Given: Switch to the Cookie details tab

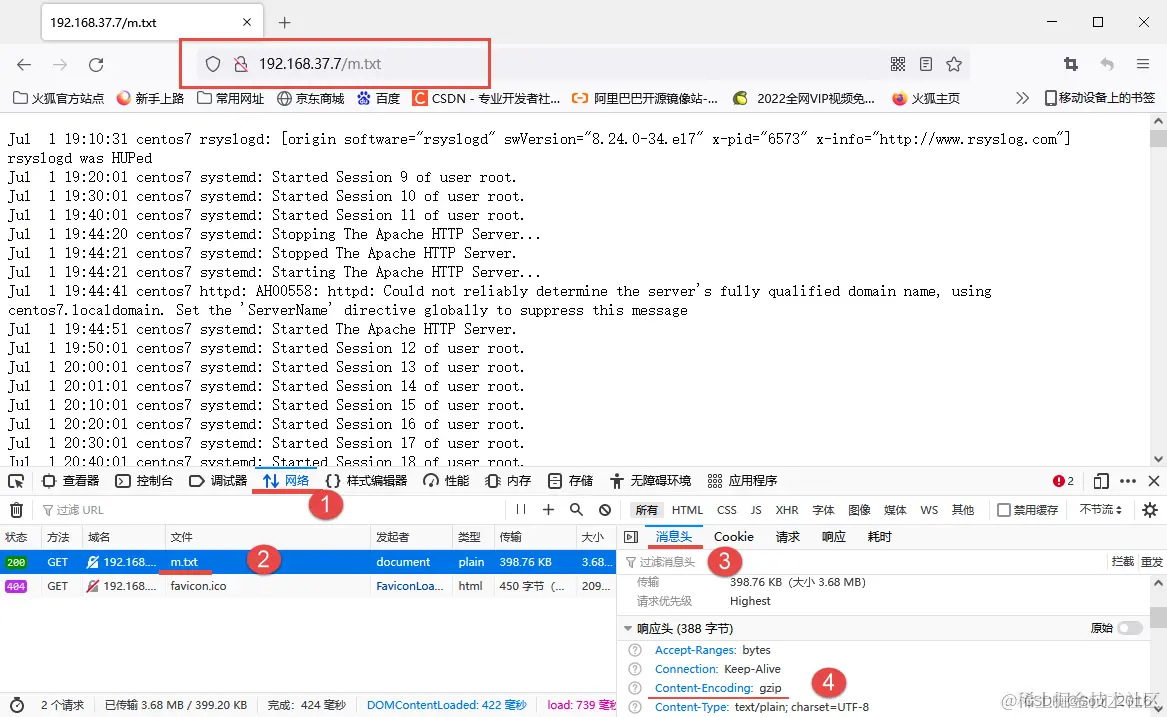Looking at the screenshot, I should [734, 537].
